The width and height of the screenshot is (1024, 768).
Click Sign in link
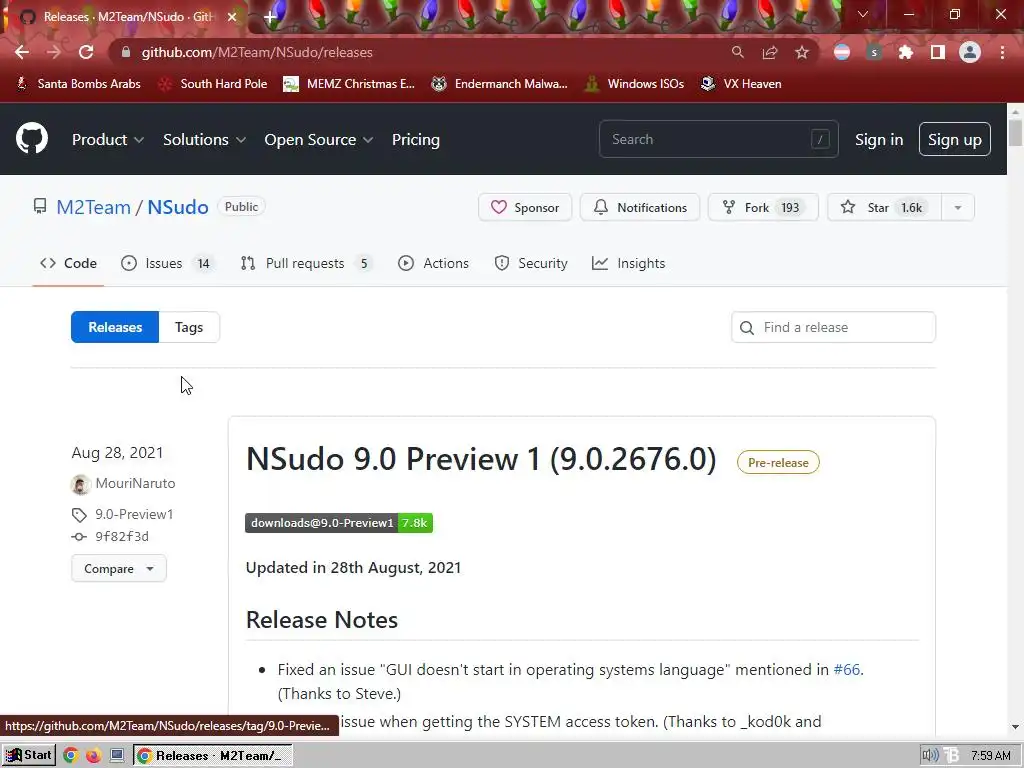pos(879,140)
